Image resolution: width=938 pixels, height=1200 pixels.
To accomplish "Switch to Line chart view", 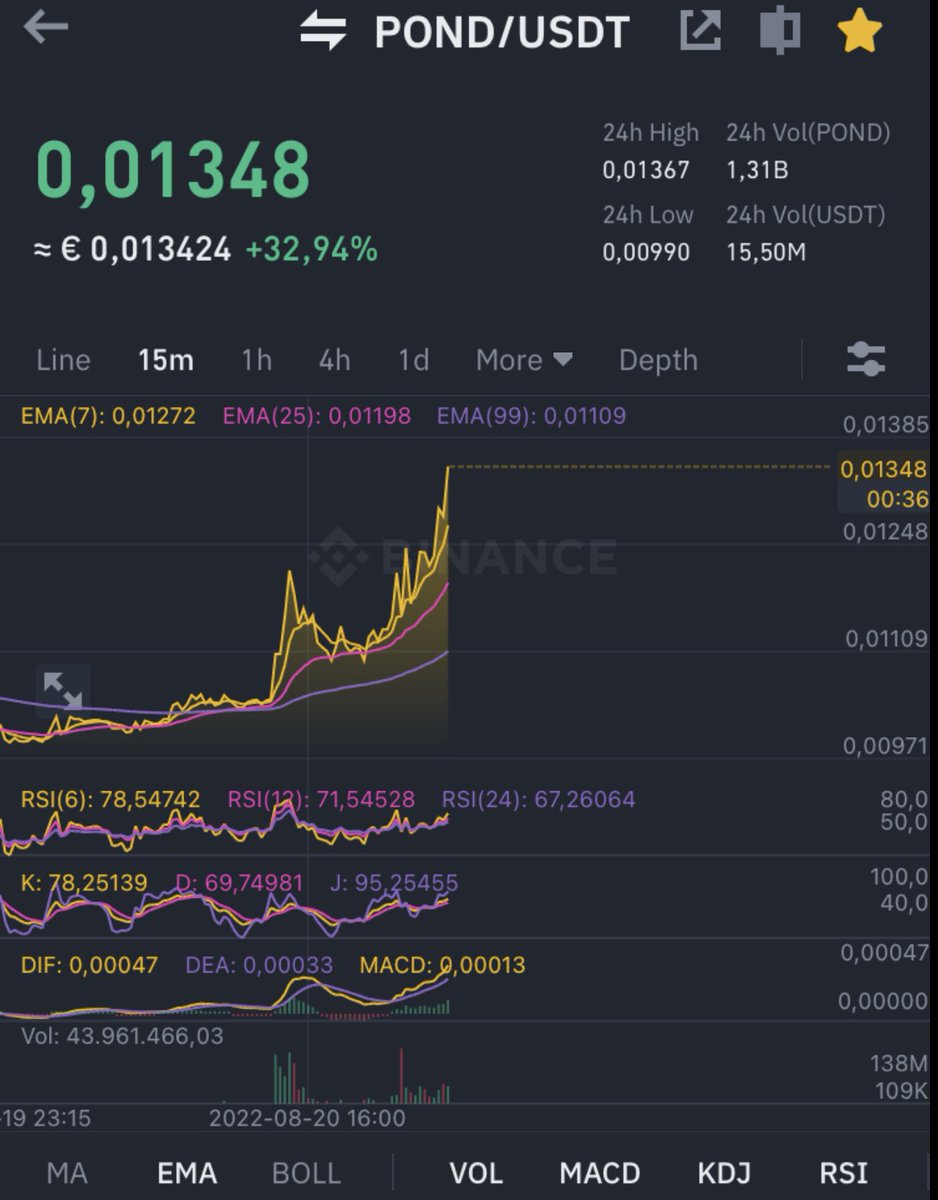I will [x=63, y=360].
